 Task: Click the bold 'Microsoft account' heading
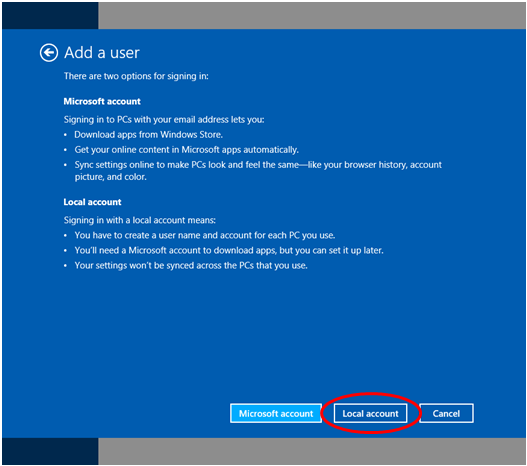[x=102, y=101]
